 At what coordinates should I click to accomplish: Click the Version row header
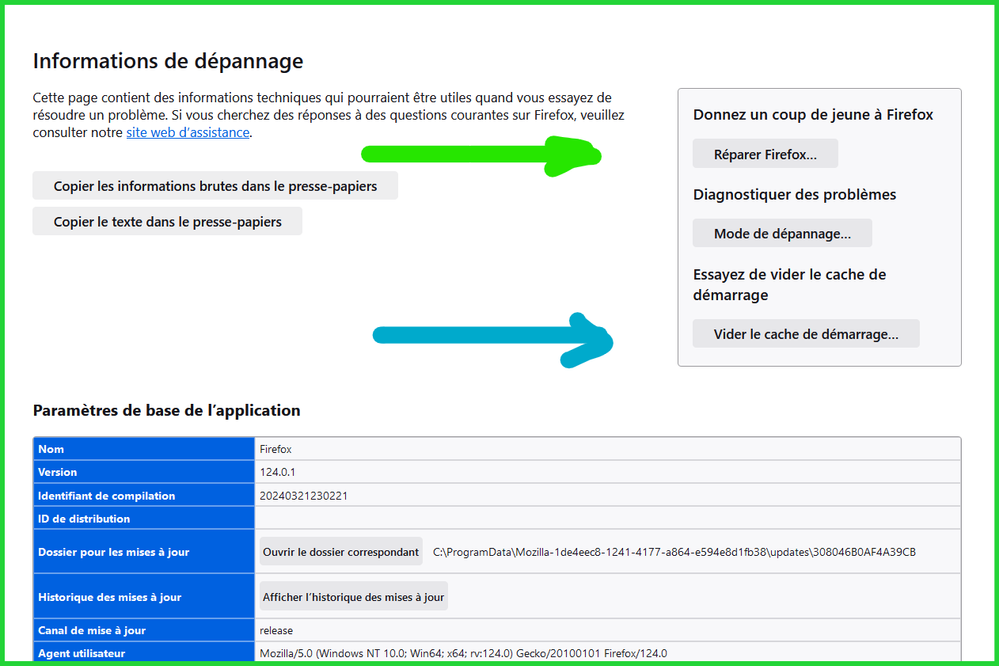(x=144, y=472)
